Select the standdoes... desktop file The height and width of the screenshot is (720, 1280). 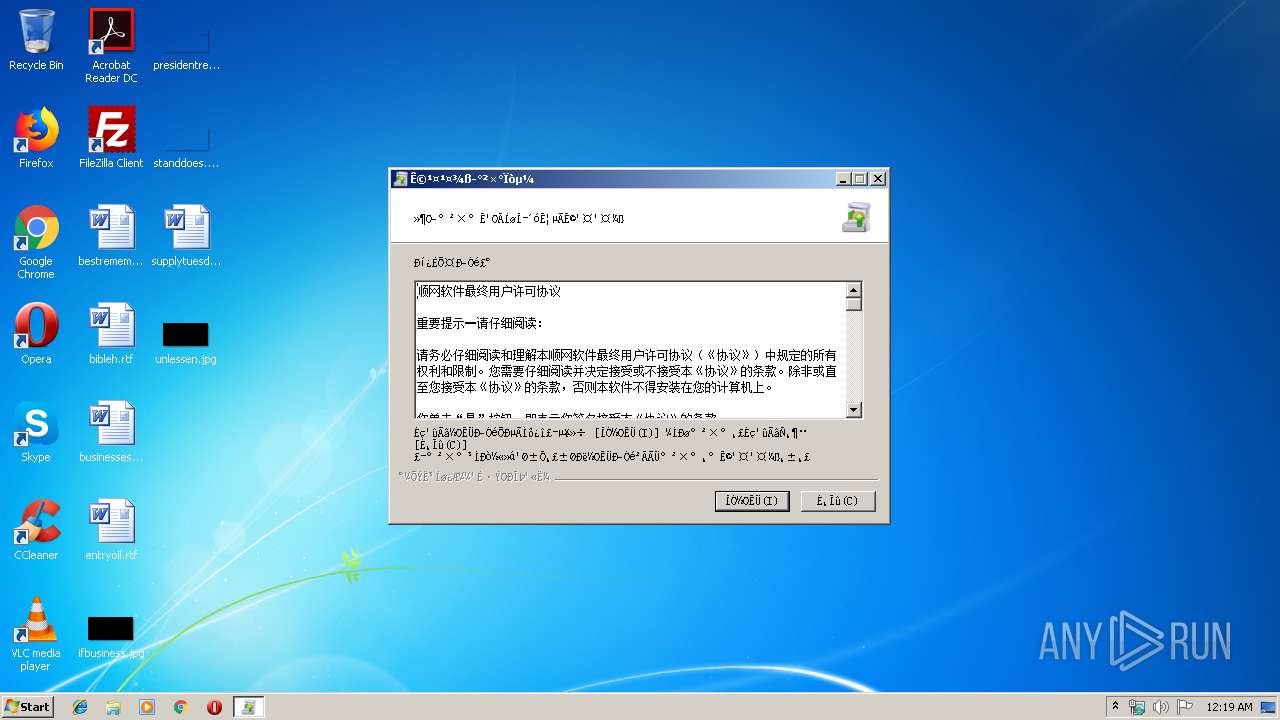click(x=186, y=145)
